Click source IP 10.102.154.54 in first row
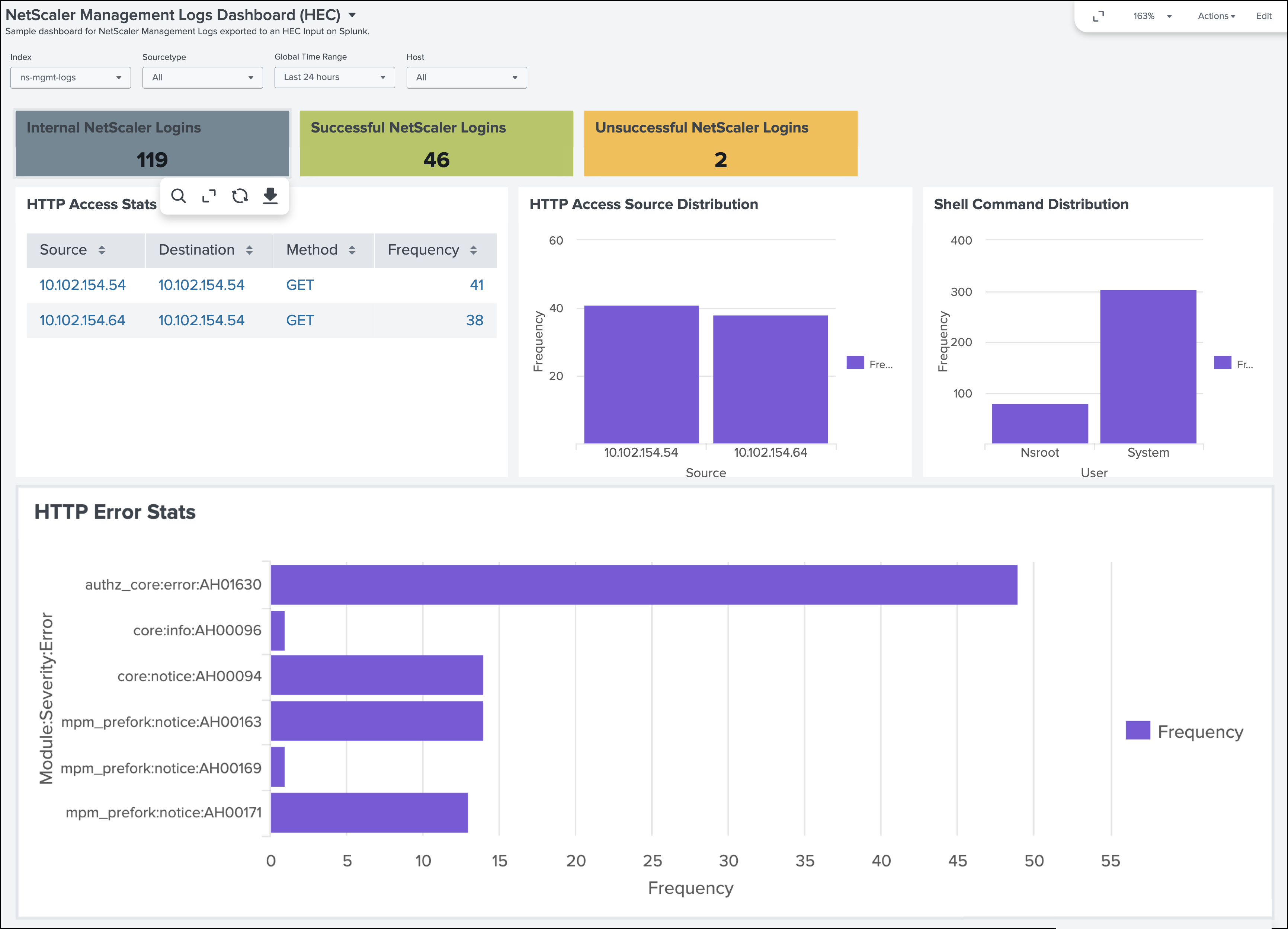1288x929 pixels. pos(82,285)
